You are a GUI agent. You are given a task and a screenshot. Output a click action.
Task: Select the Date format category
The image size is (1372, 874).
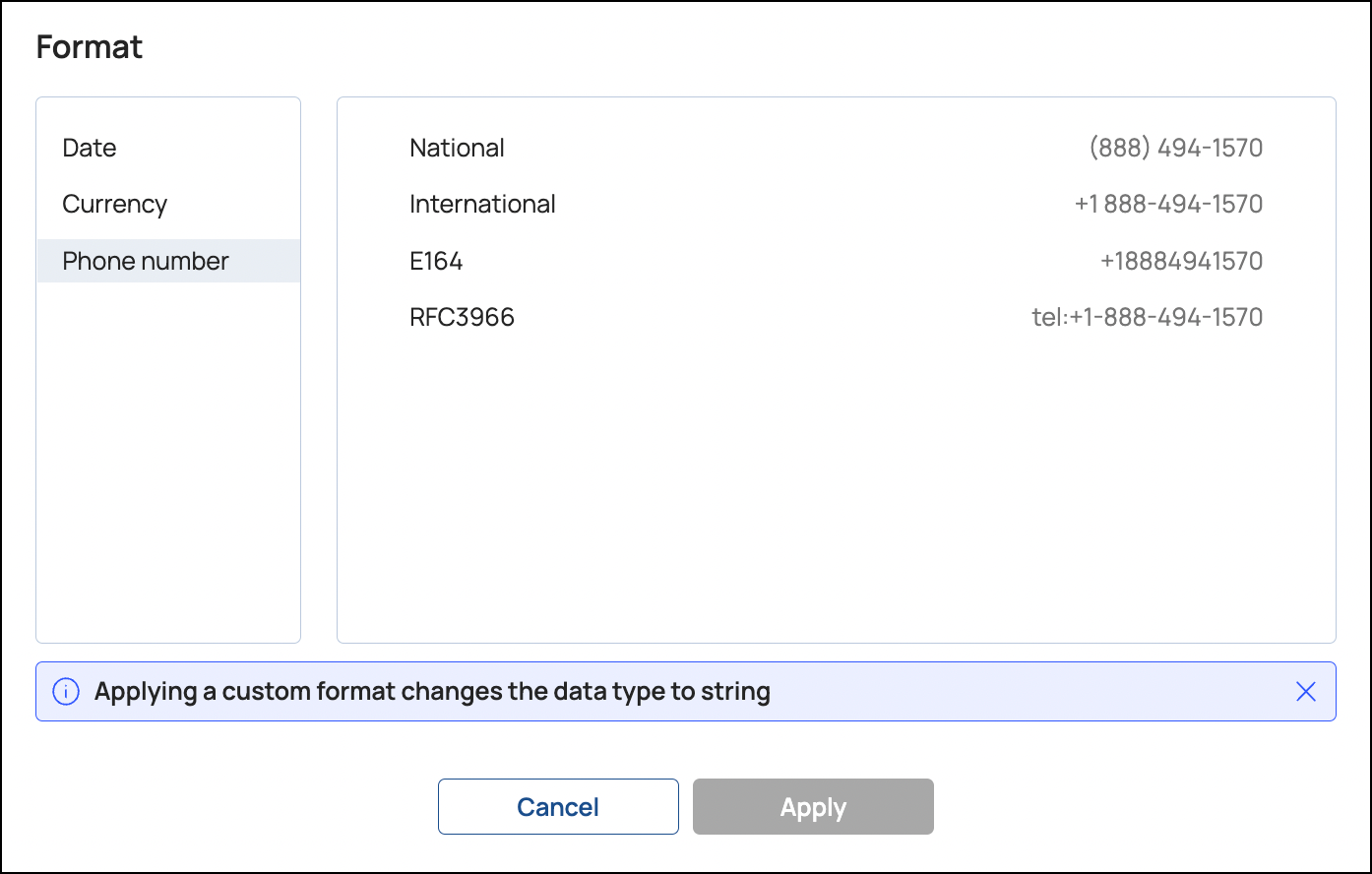point(90,148)
